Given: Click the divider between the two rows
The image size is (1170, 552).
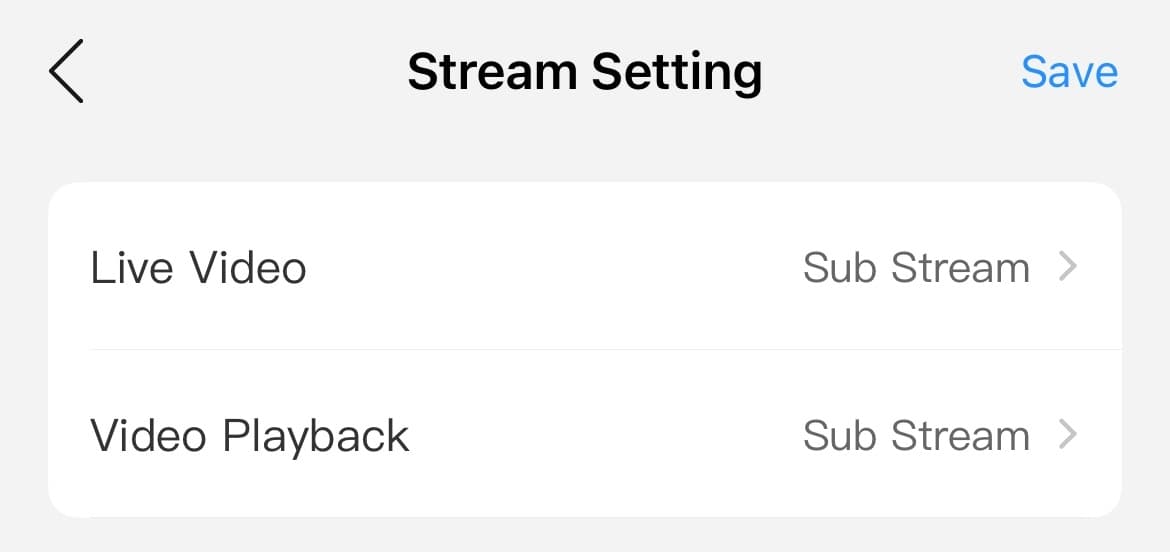Looking at the screenshot, I should (606, 349).
